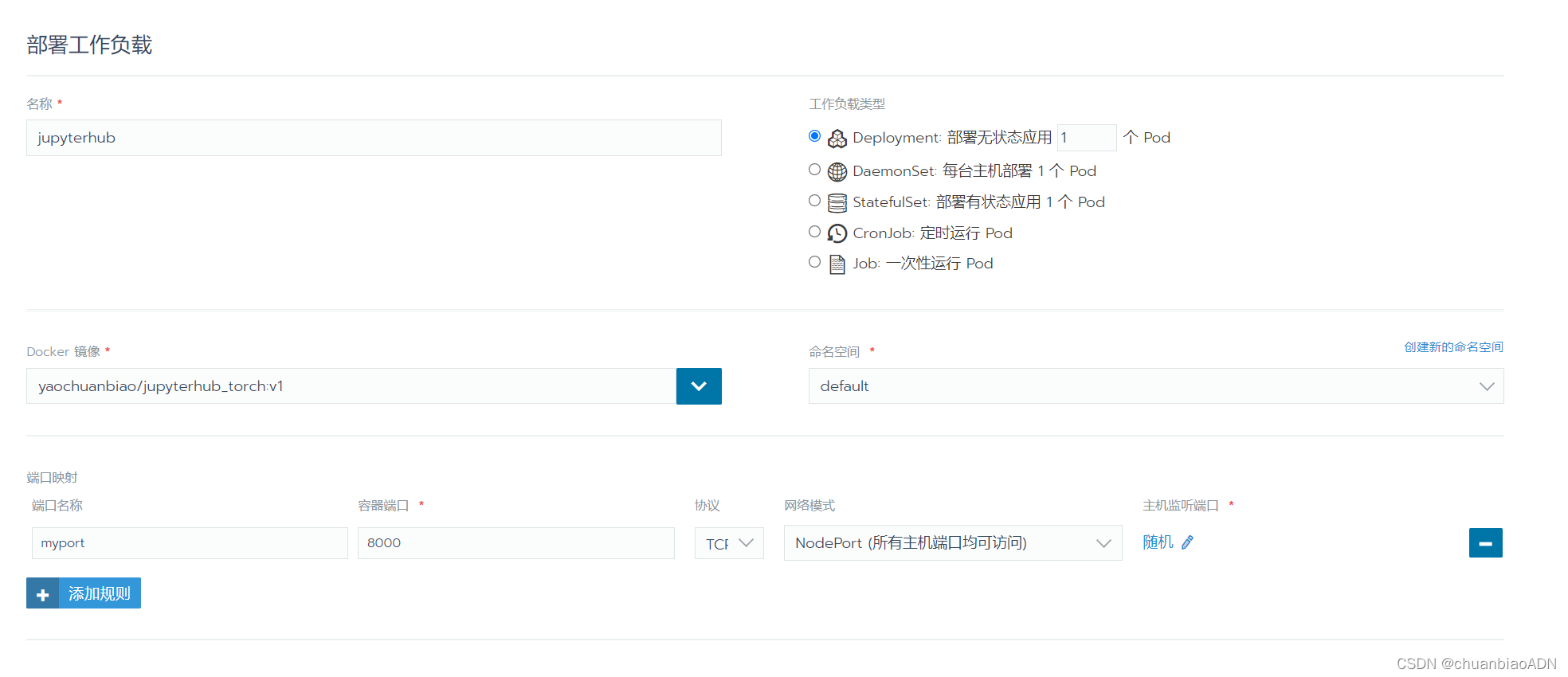Click 创建新的命名空间 link
Screen dimensions: 1568x677
pyautogui.click(x=1453, y=347)
